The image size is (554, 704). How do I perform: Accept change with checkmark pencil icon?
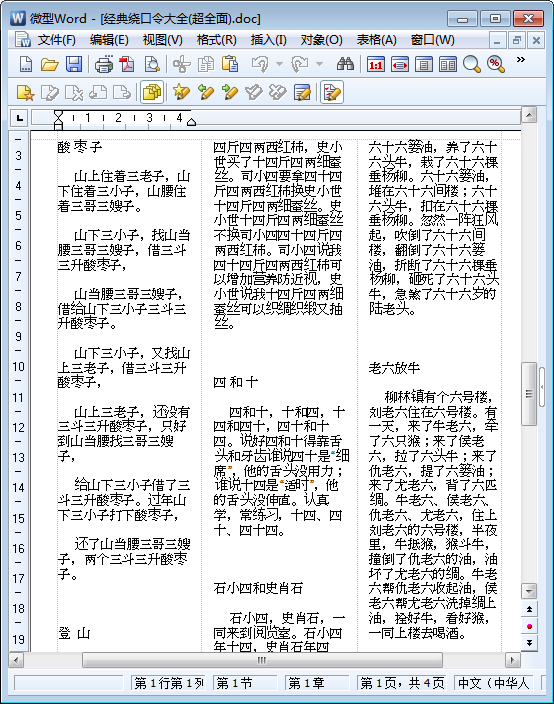tap(254, 92)
